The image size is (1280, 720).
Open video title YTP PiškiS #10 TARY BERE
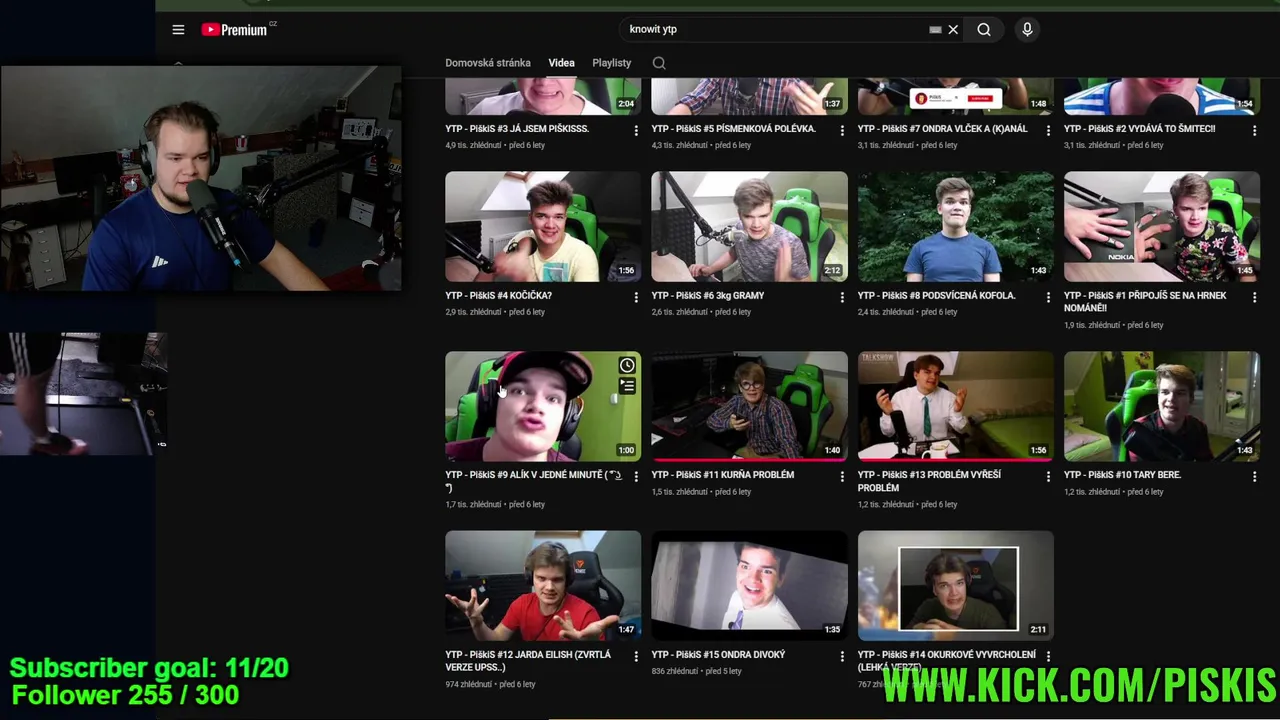1122,475
